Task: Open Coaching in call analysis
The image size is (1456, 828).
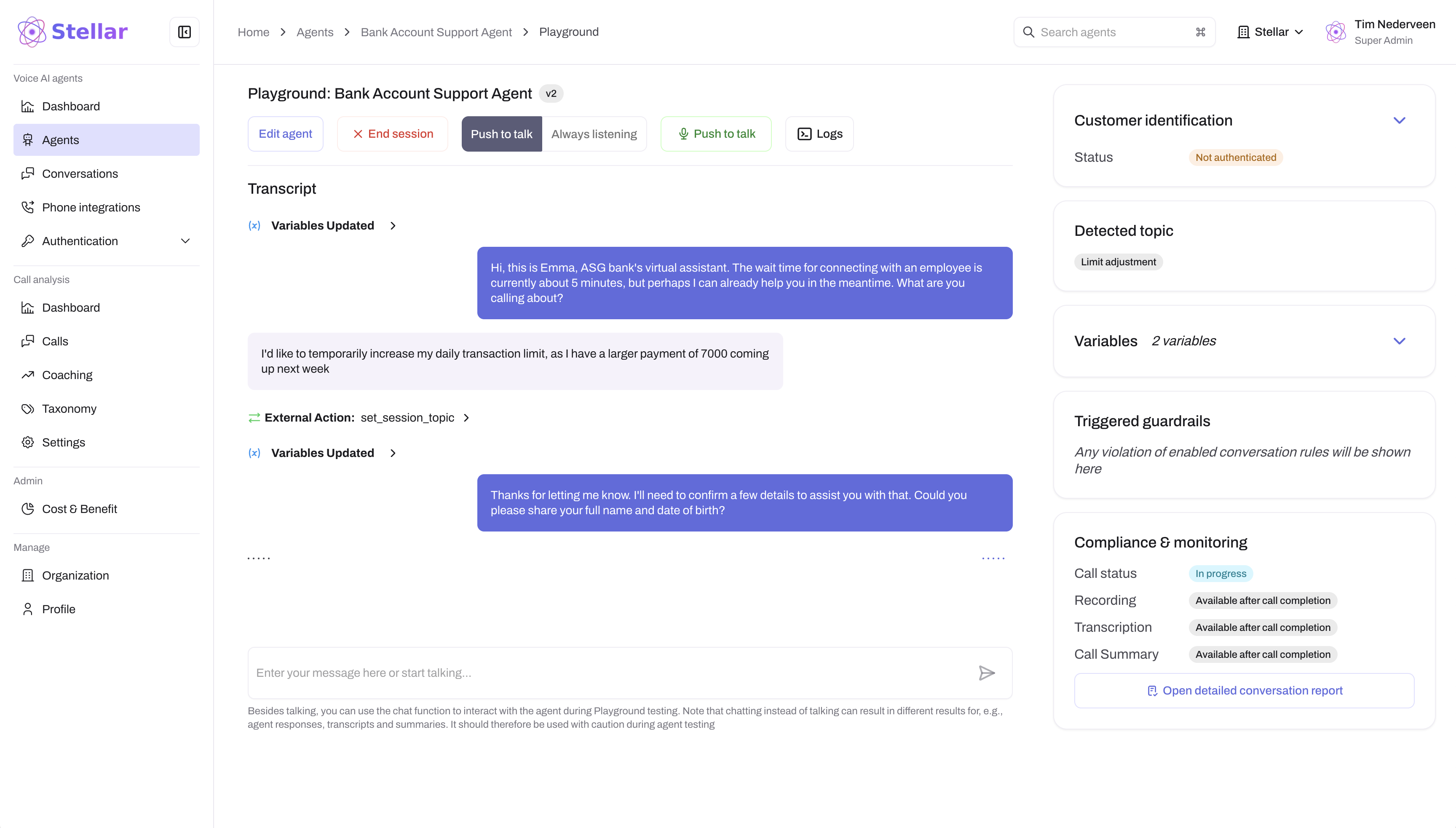Action: [x=67, y=375]
